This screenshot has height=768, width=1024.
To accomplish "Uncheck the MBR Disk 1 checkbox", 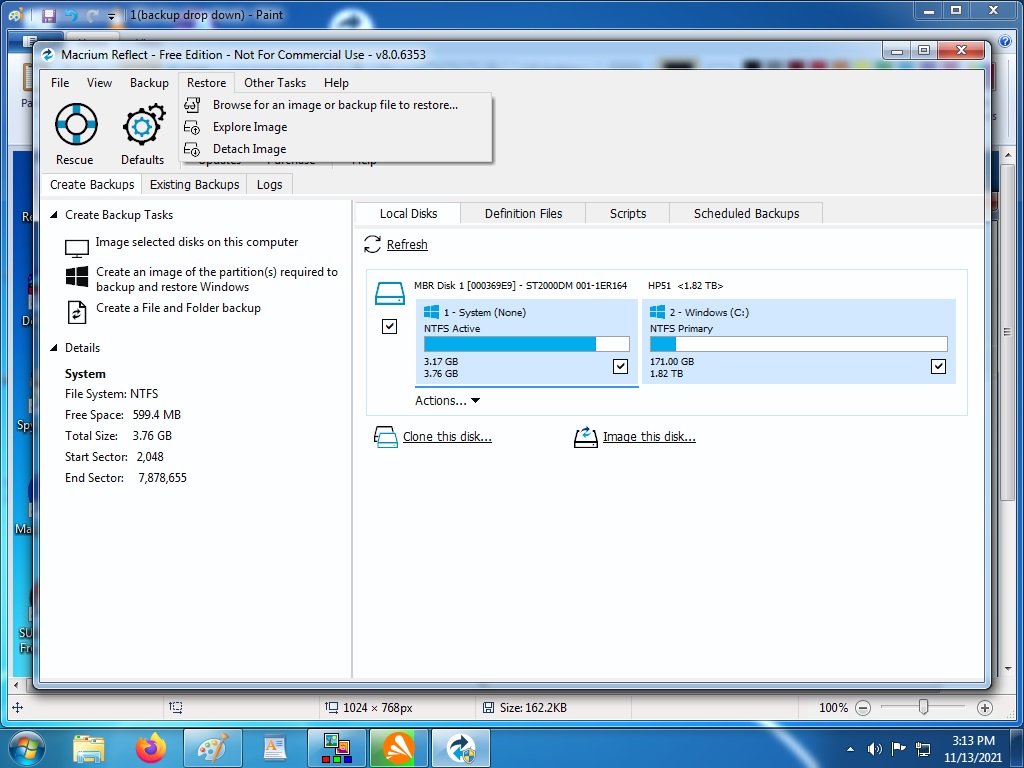I will [389, 326].
